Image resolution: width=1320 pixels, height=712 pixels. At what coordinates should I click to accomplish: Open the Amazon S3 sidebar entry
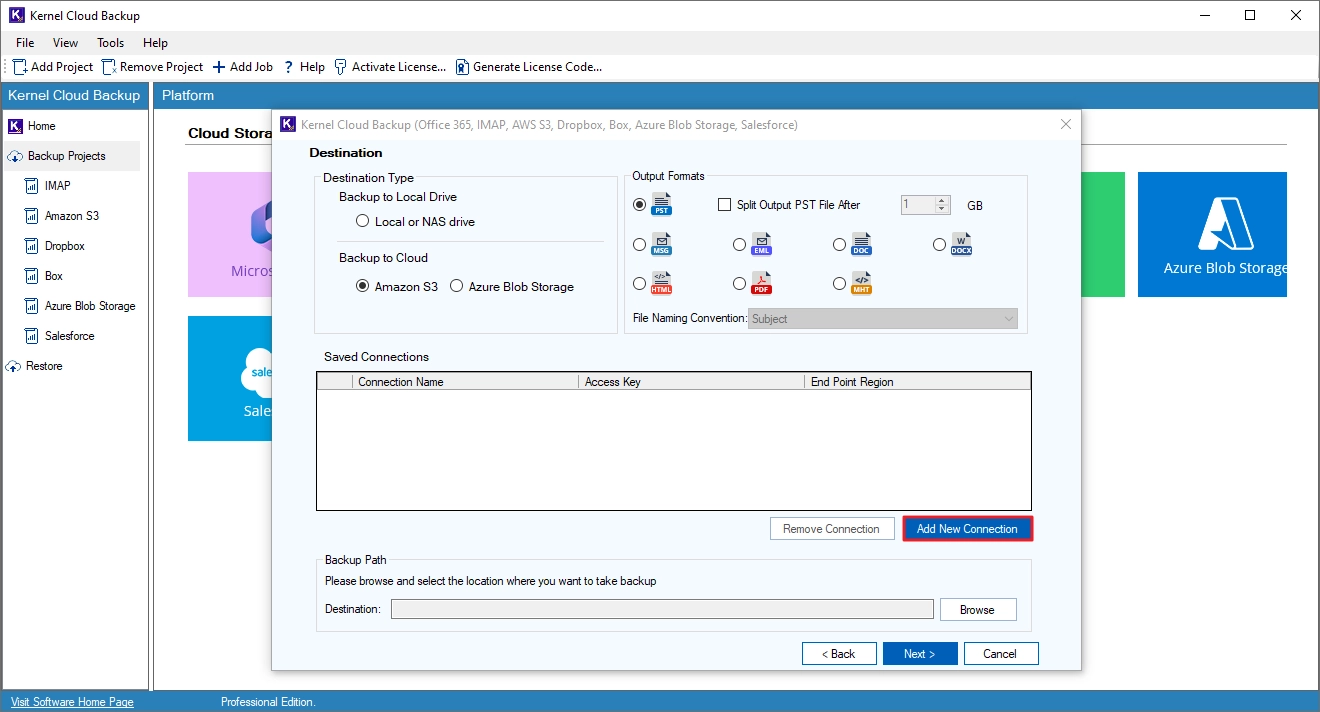coord(61,216)
